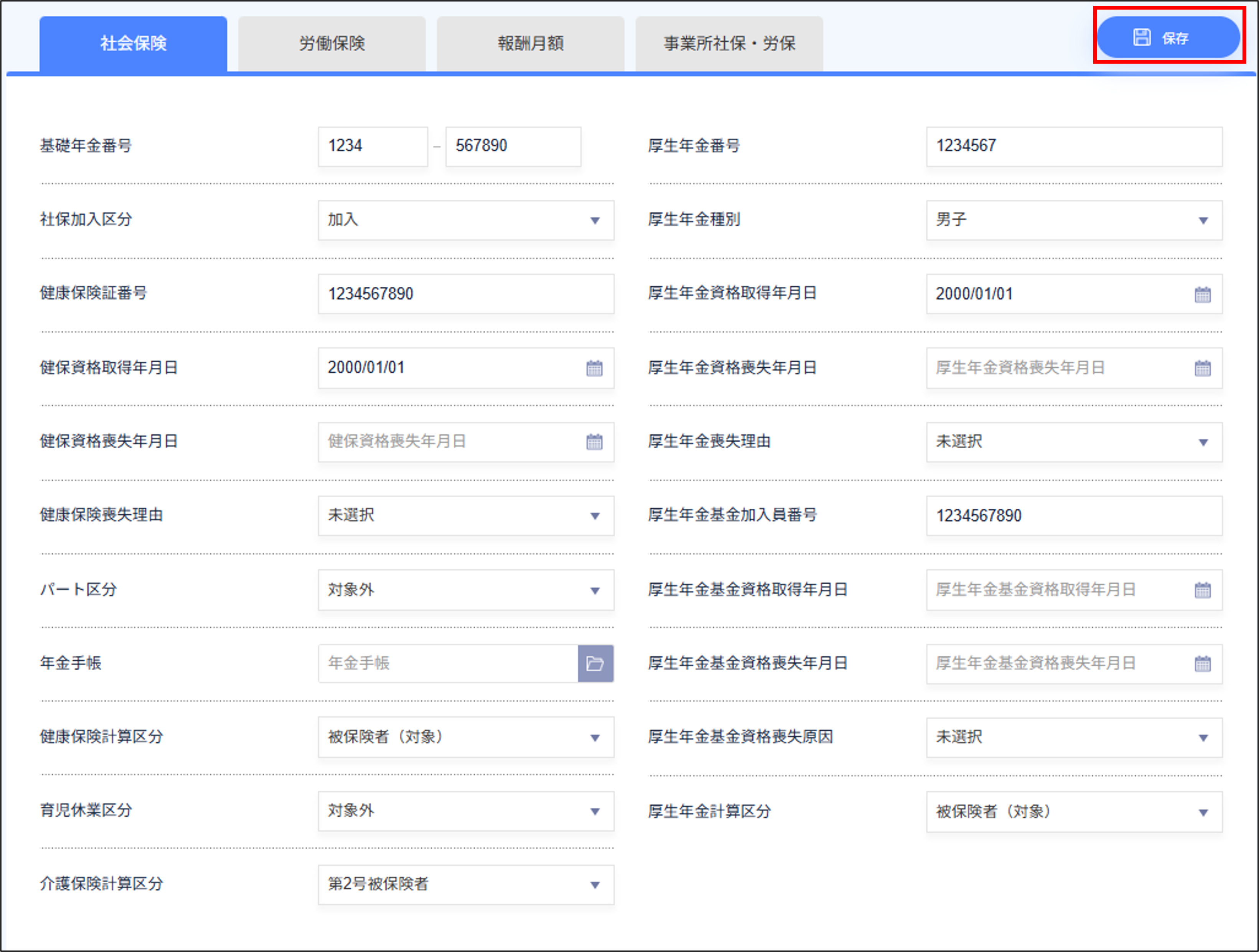This screenshot has width=1259, height=952.
Task: Expand the 健康保険喪失理由 selection list
Action: click(466, 516)
